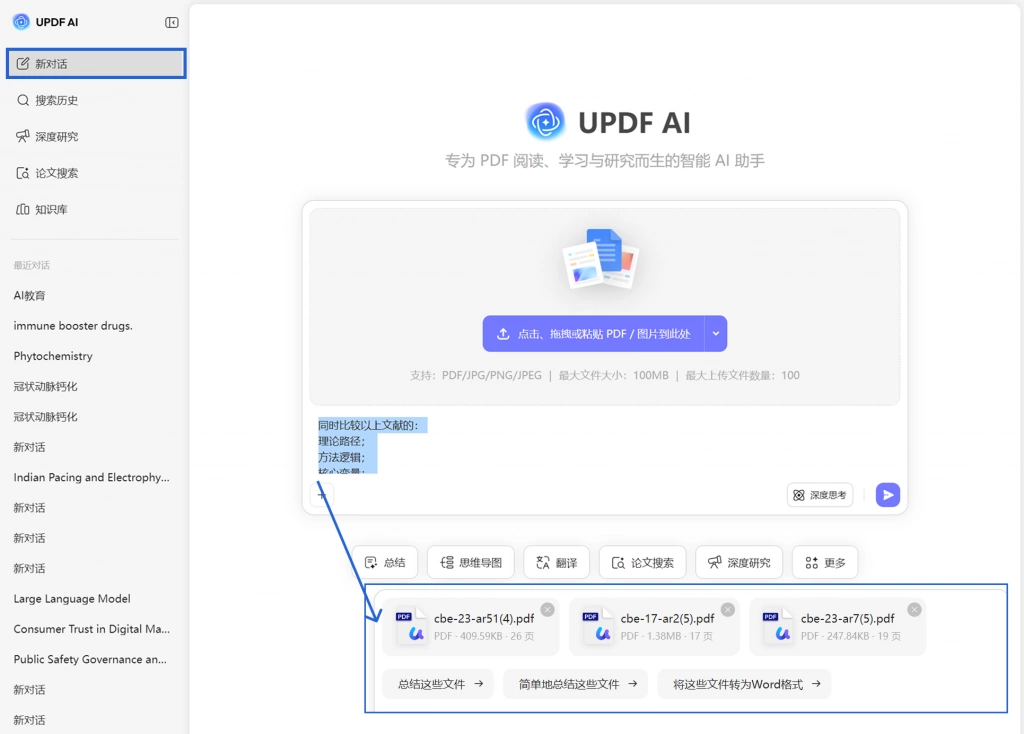
Task: Click the plus attachment icon
Action: pyautogui.click(x=321, y=495)
